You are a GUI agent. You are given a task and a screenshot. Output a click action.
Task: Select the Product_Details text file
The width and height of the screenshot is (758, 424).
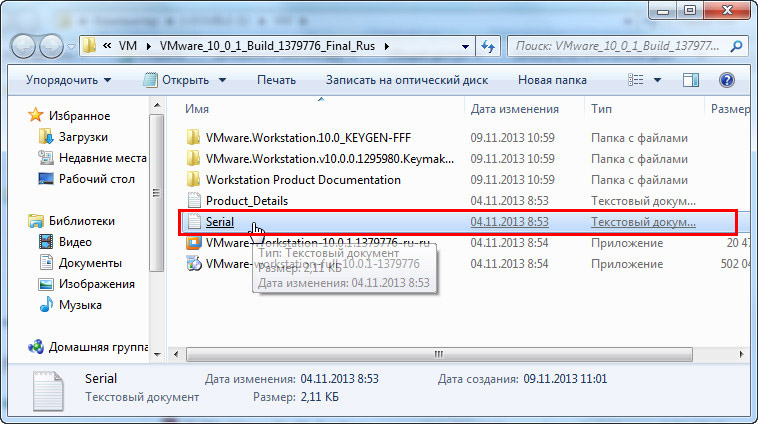pyautogui.click(x=247, y=201)
